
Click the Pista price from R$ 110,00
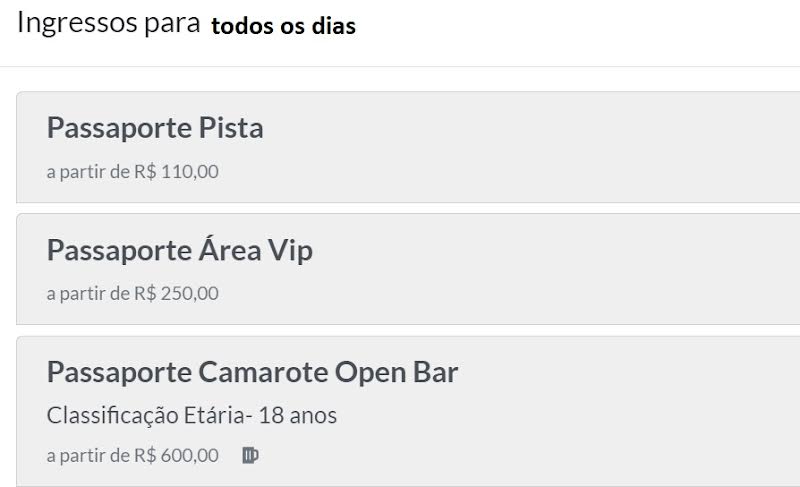coord(176,171)
